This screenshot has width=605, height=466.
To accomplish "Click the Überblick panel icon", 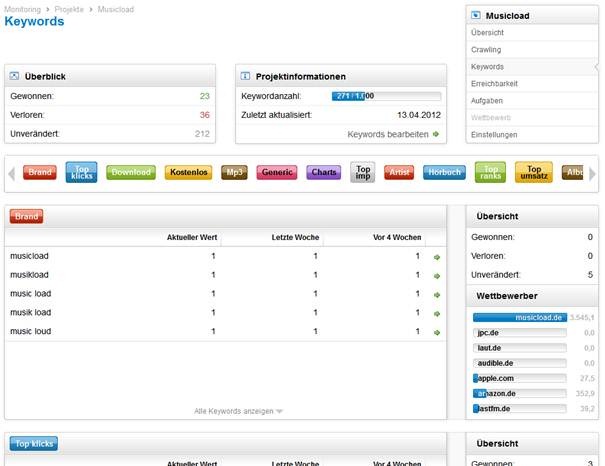I will tap(14, 76).
